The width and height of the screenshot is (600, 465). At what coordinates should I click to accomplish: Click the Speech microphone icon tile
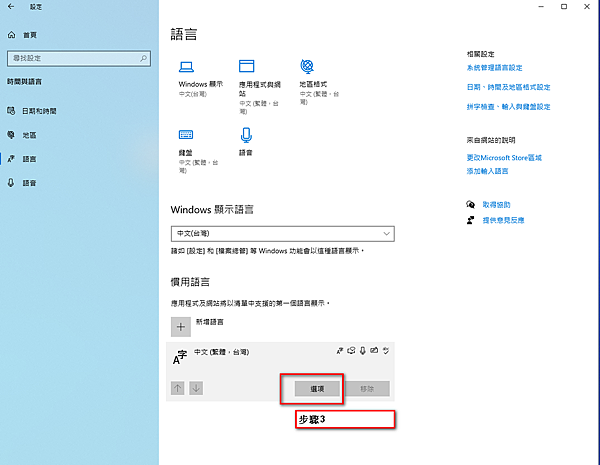(x=246, y=135)
